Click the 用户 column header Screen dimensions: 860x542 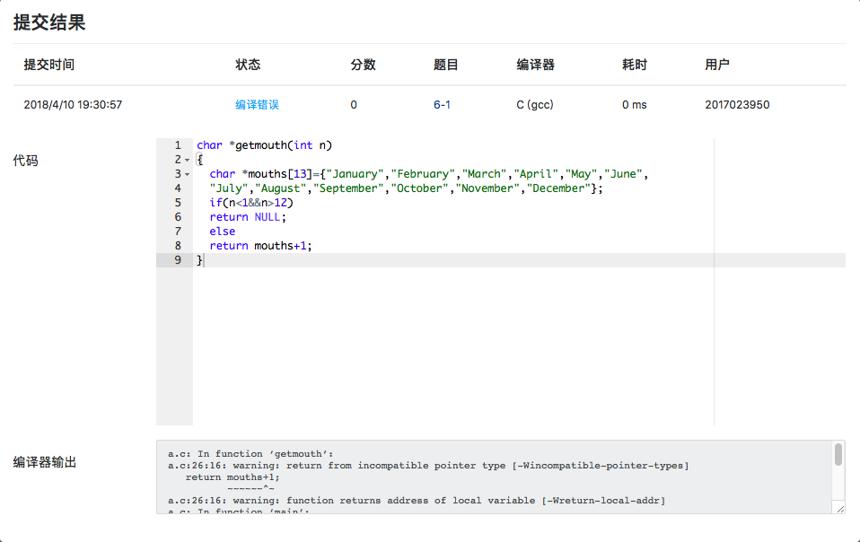click(x=717, y=65)
